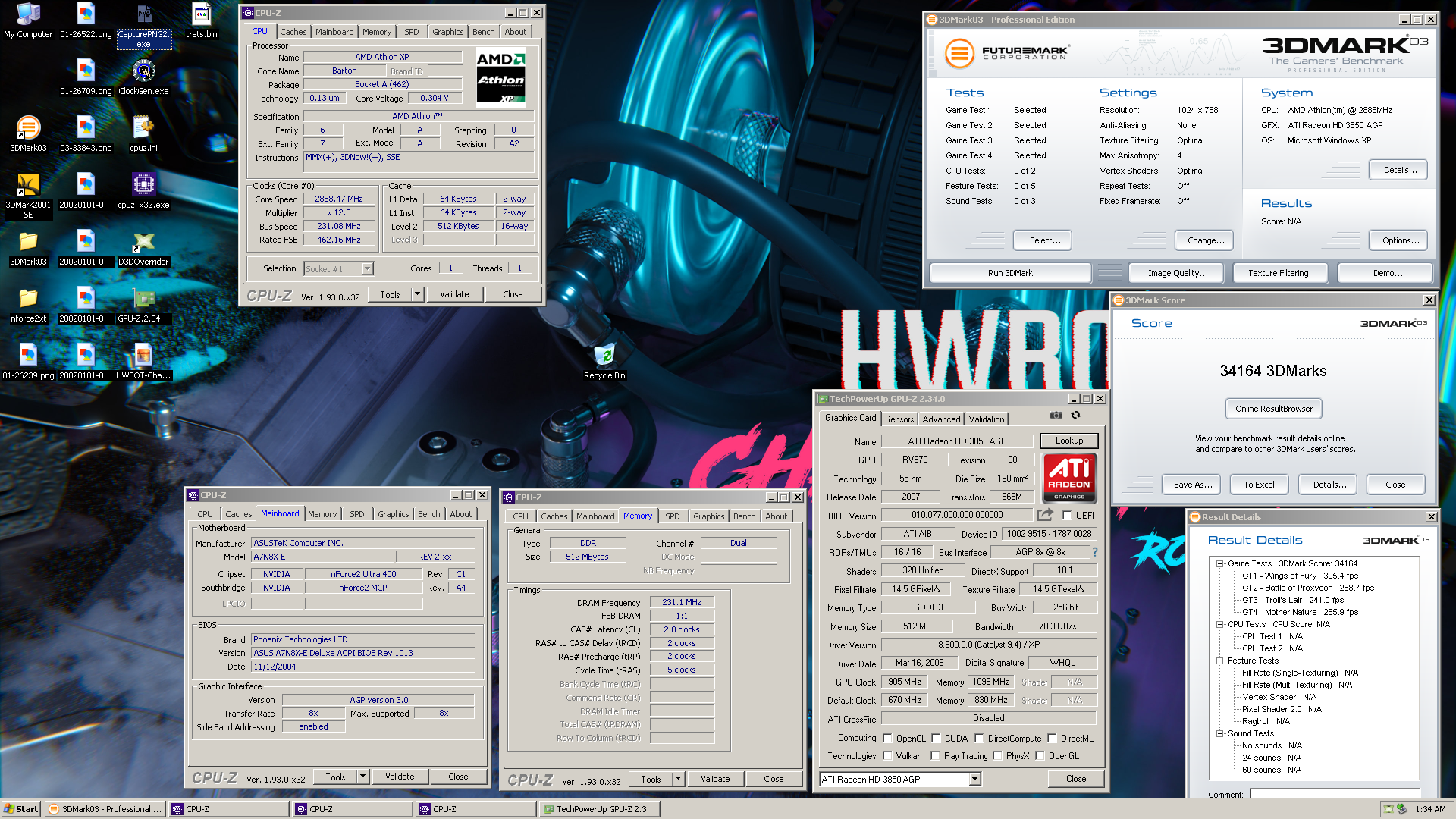
Task: Click the Start button on taskbar
Action: (x=21, y=809)
